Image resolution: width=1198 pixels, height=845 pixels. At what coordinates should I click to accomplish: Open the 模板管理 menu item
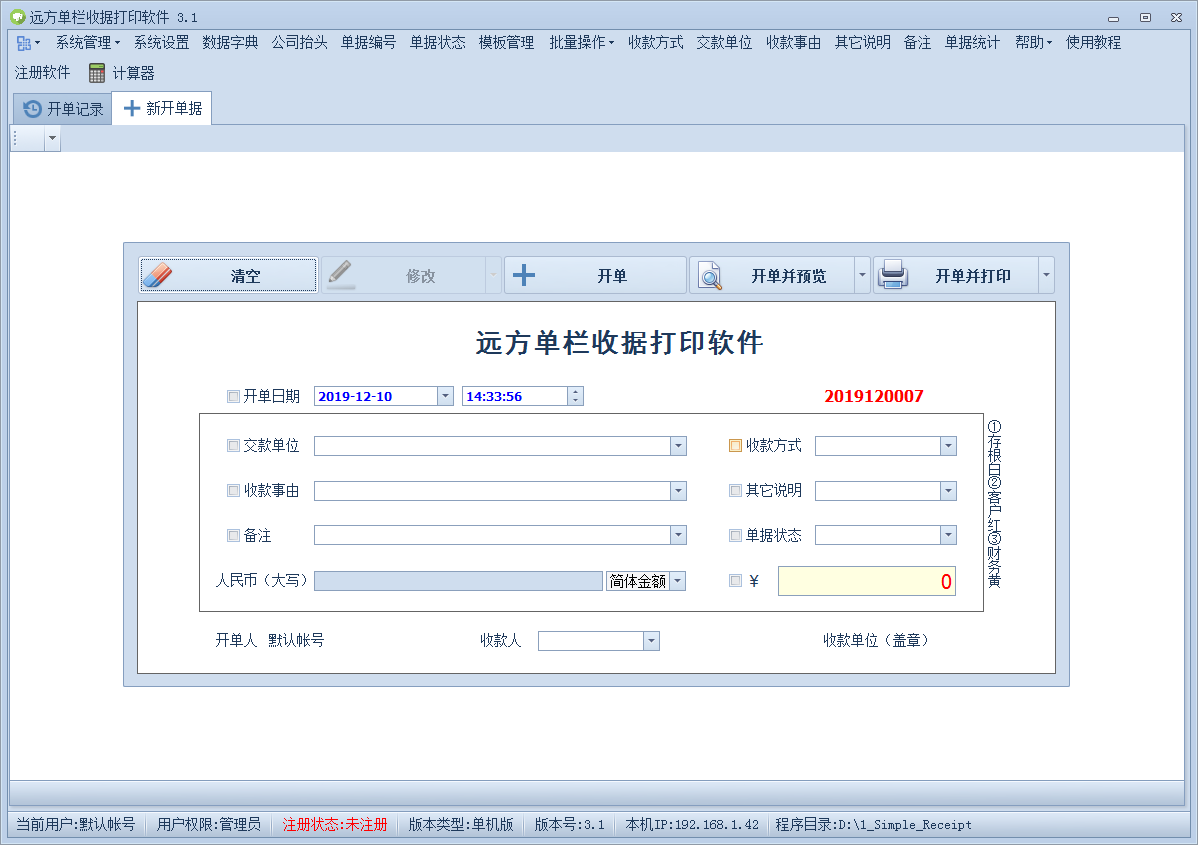[x=507, y=43]
